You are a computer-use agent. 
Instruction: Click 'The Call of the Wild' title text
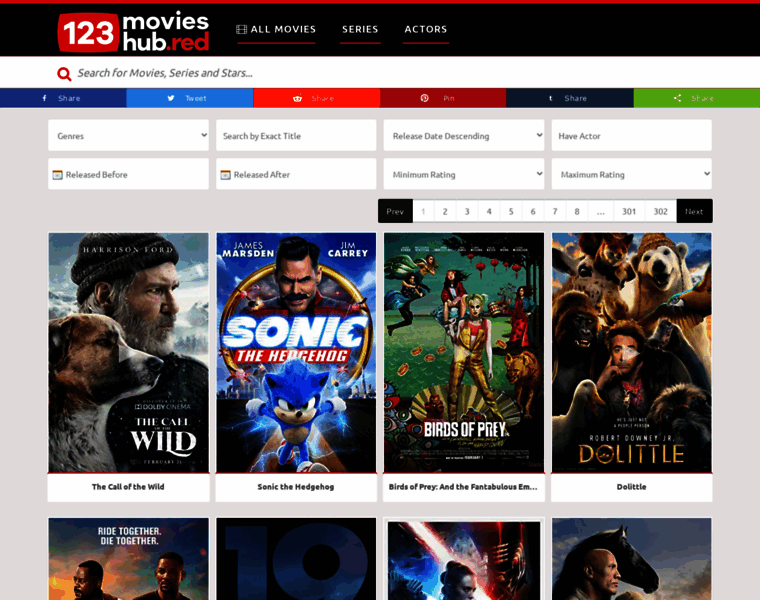[128, 487]
